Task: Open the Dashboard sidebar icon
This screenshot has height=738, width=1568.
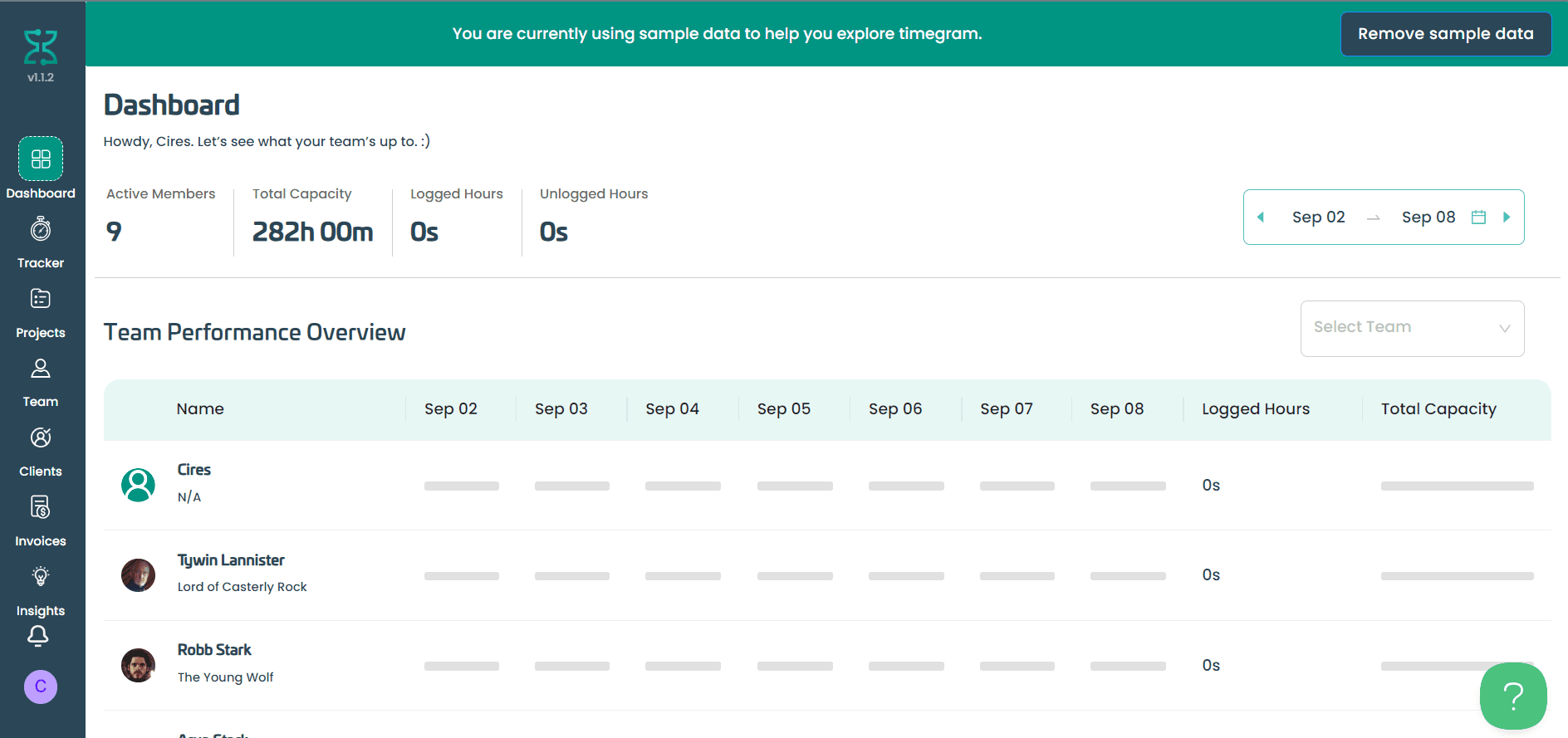Action: coord(41,159)
